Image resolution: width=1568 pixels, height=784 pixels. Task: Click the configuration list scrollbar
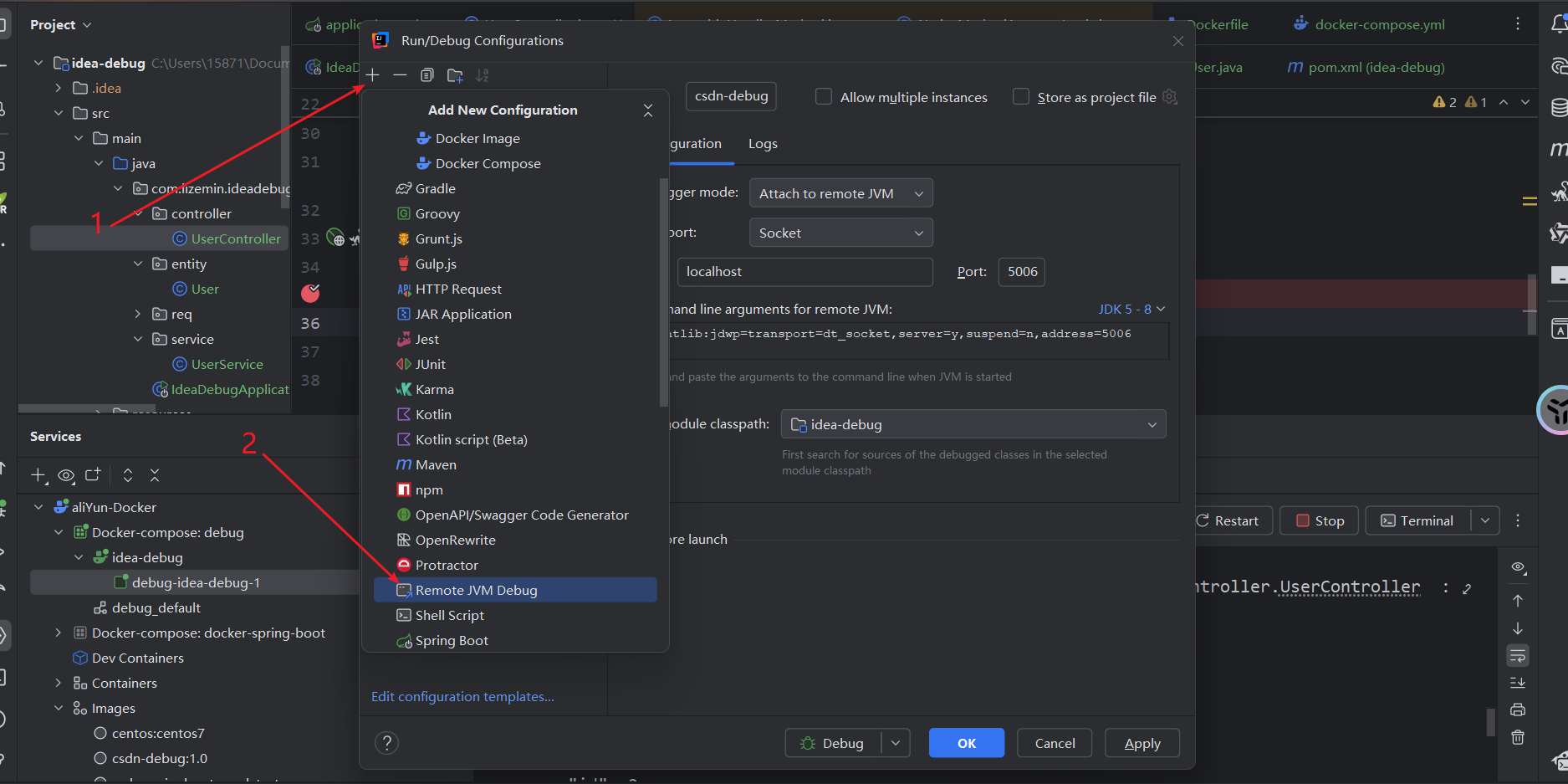[664, 293]
